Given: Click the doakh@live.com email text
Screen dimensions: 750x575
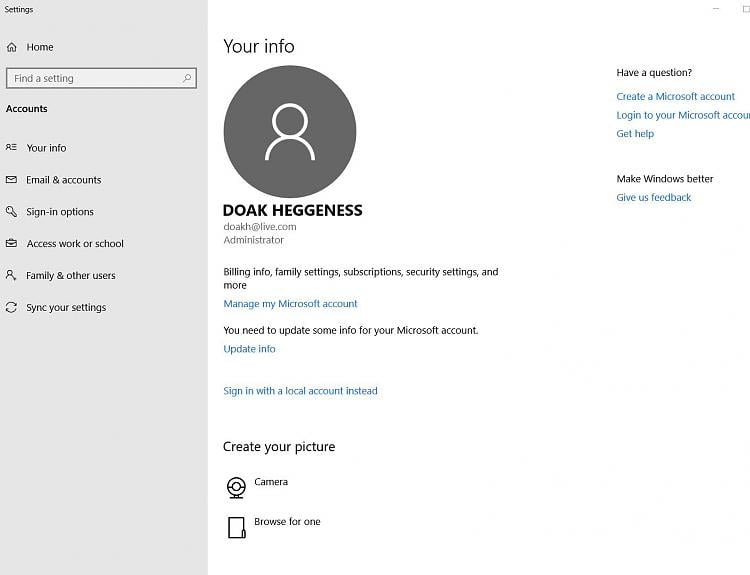Looking at the screenshot, I should pyautogui.click(x=260, y=227).
